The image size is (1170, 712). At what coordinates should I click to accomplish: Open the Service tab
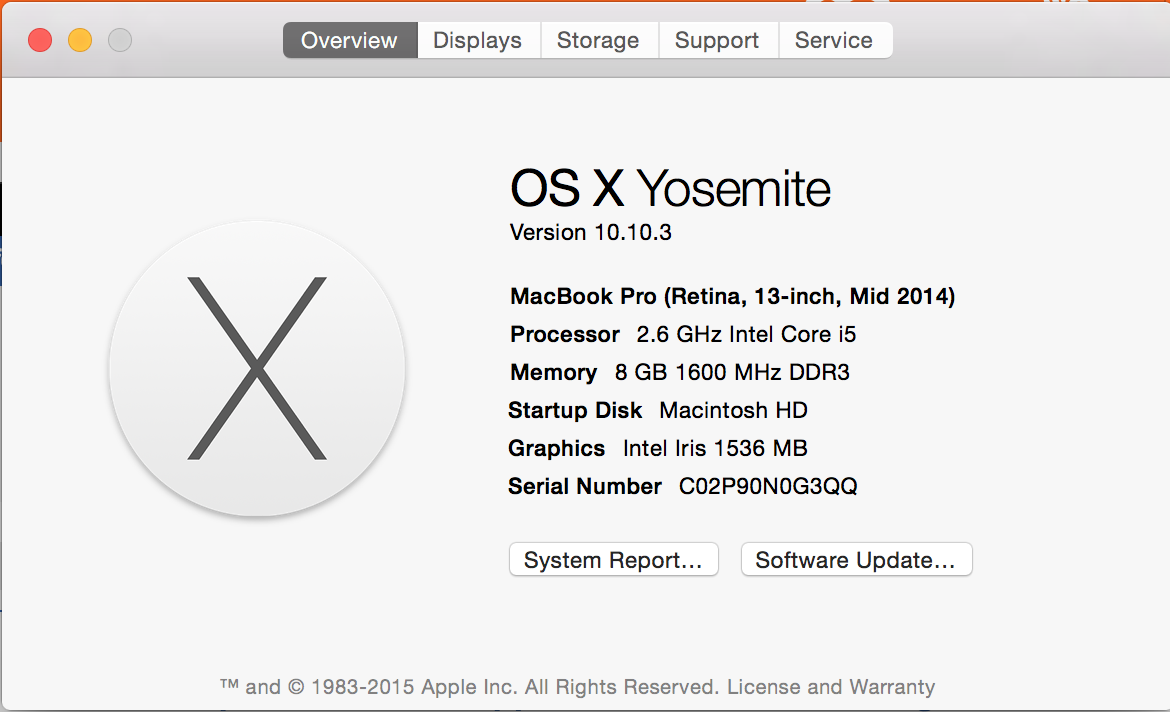834,41
